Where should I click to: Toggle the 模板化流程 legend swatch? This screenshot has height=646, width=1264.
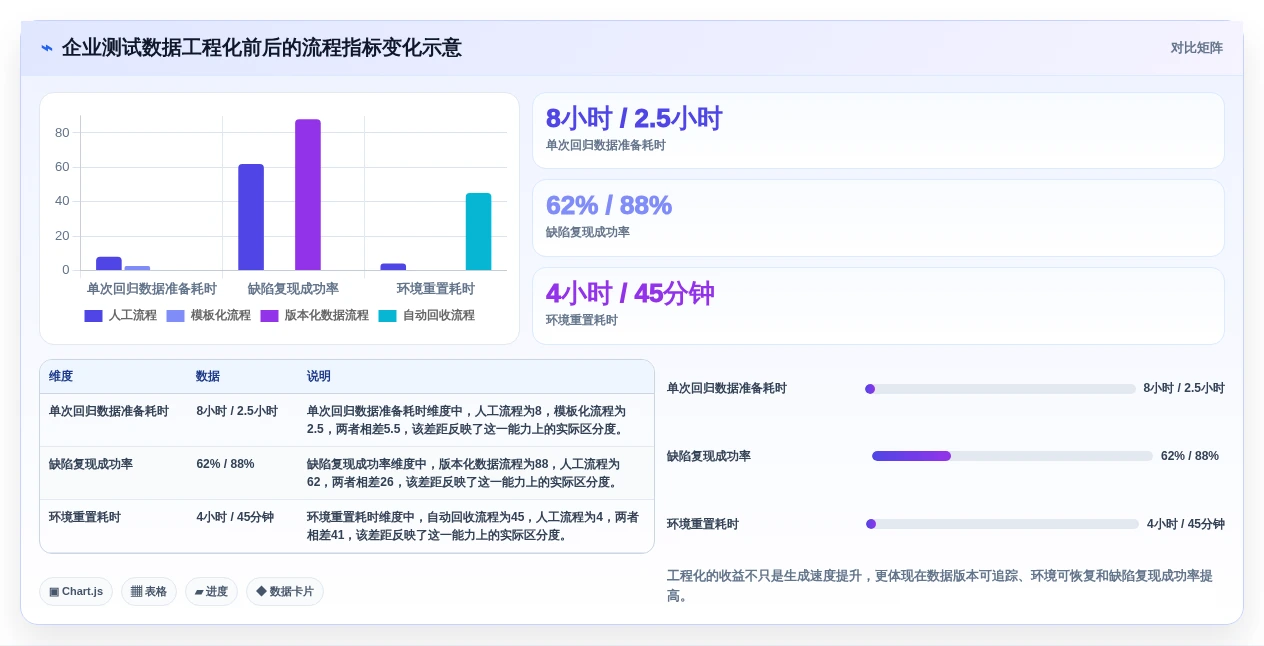click(175, 315)
